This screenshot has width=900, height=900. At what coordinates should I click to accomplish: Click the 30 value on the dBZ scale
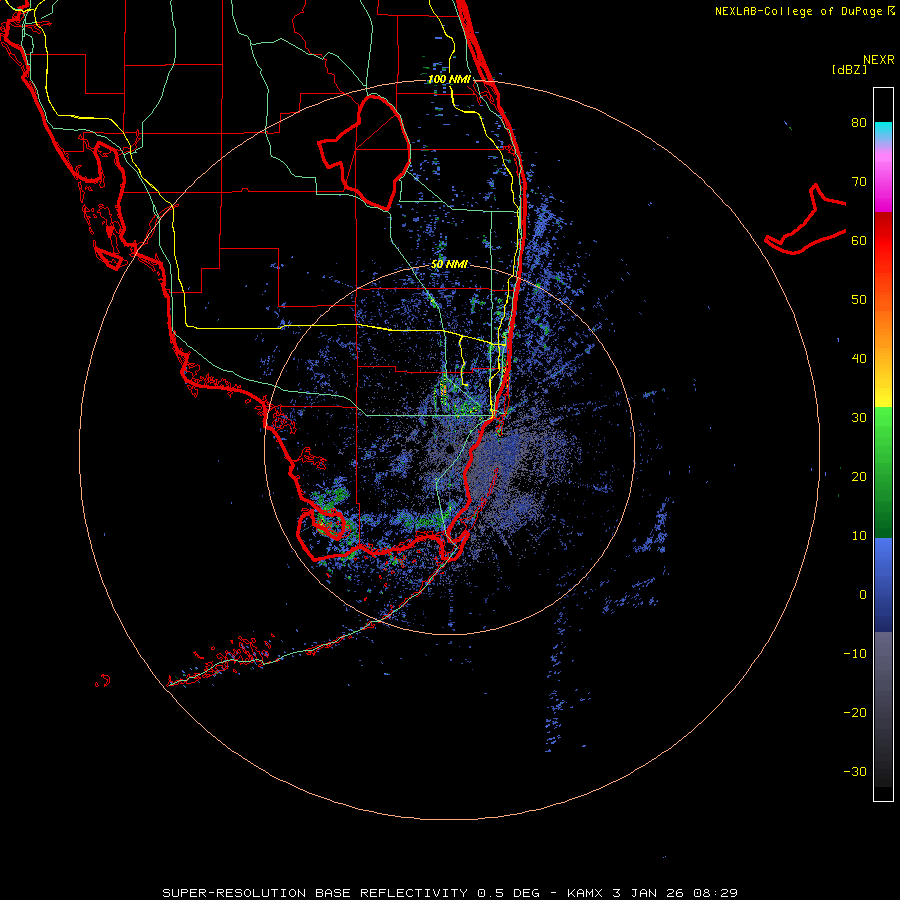click(x=859, y=418)
